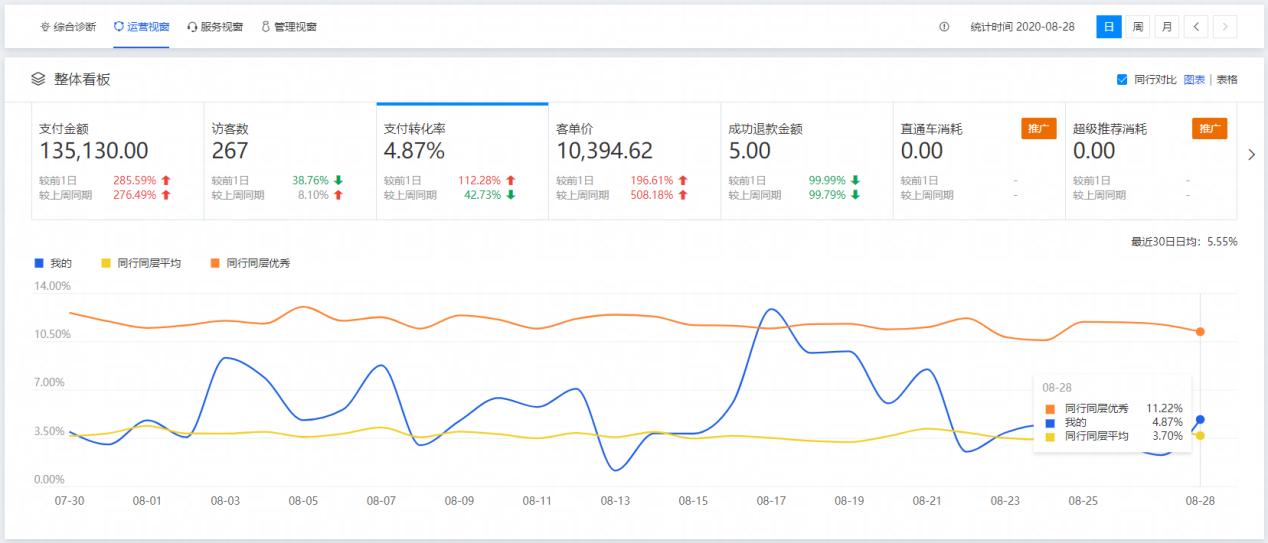The height and width of the screenshot is (543, 1268).
Task: Toggle 我的 series in chart legend
Action: pos(39,263)
